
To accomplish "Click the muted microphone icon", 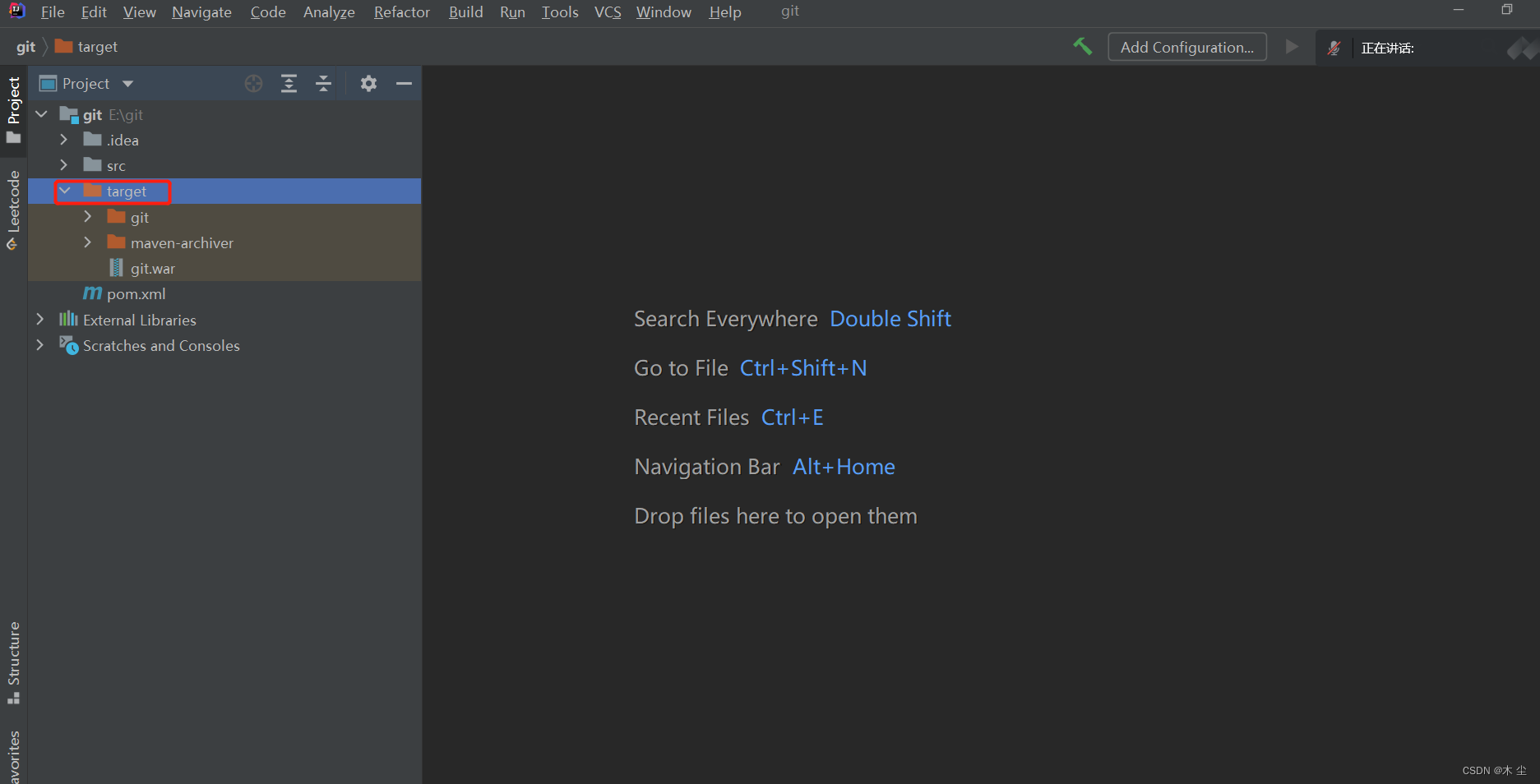I will coord(1334,48).
